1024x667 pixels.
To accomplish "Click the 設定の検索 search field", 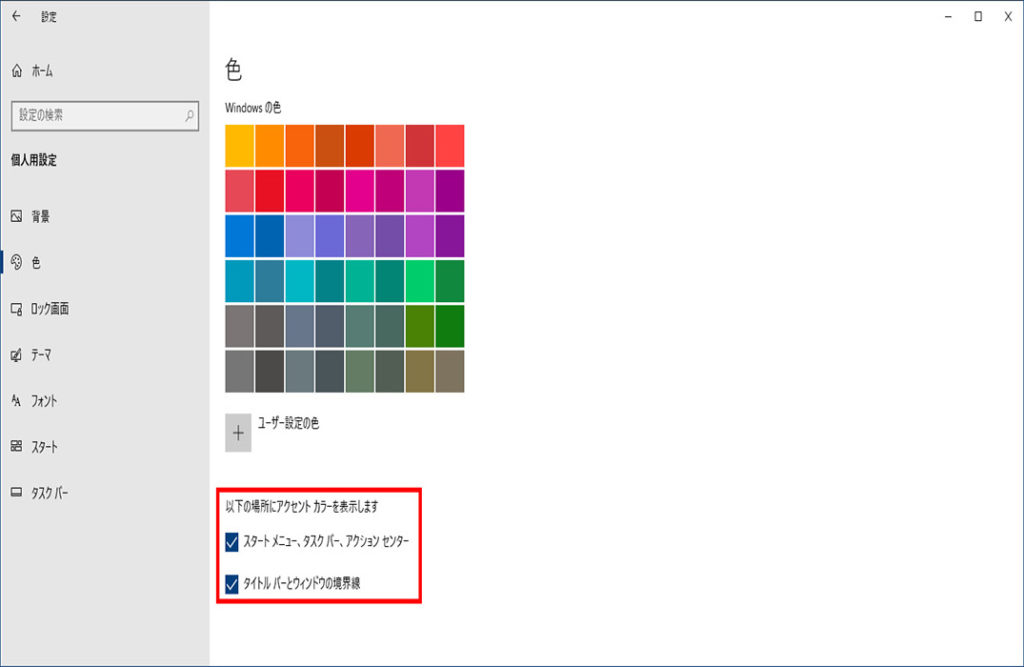I will coord(98,116).
